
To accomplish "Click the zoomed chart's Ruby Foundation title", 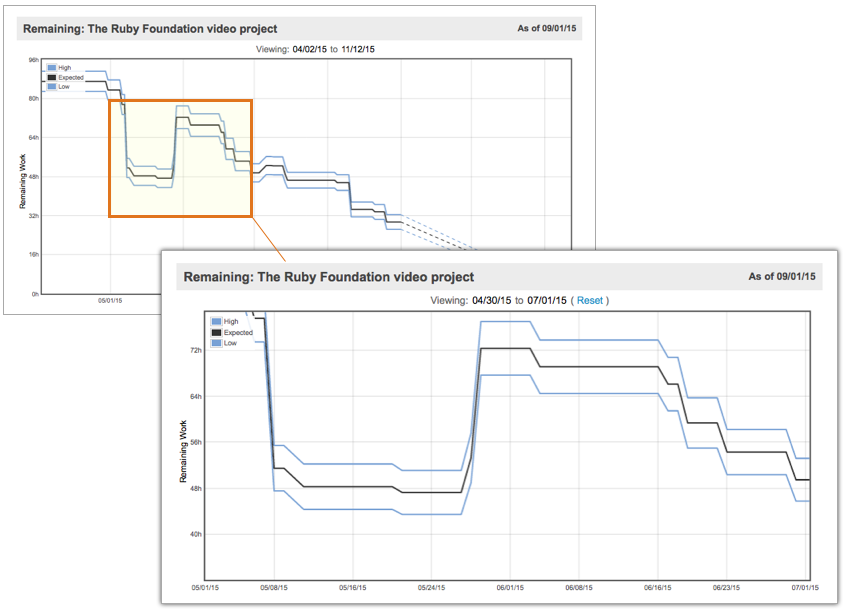I will click(x=326, y=277).
